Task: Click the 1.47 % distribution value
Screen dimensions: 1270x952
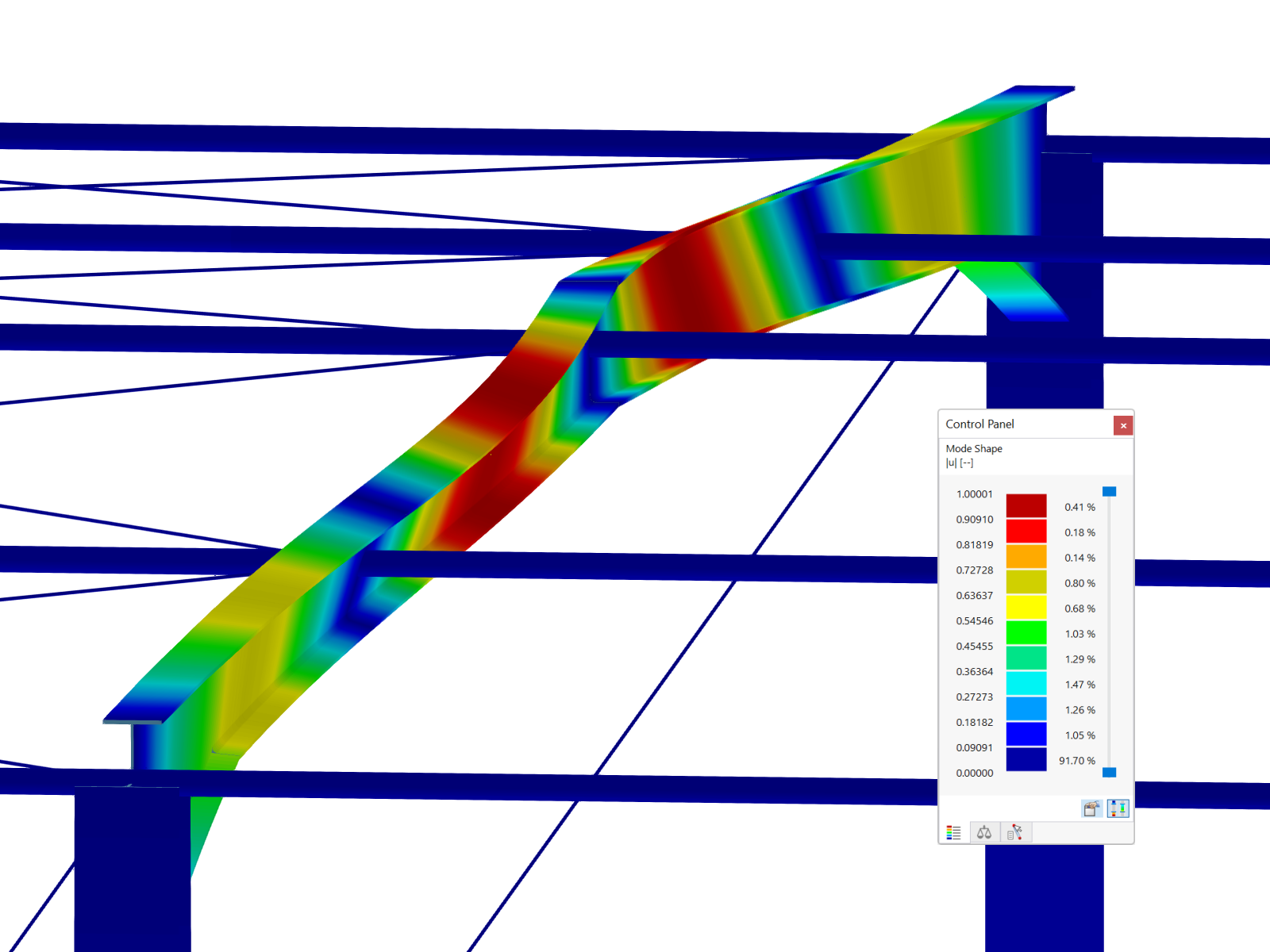Action: click(1080, 685)
